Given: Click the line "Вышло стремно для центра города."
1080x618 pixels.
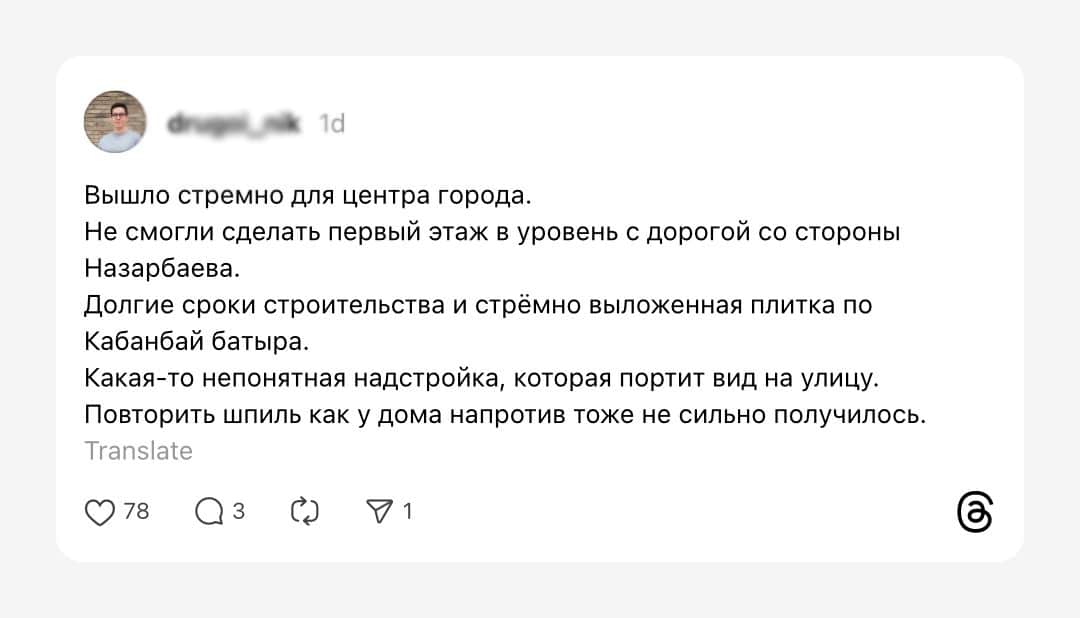Looking at the screenshot, I should (x=308, y=196).
